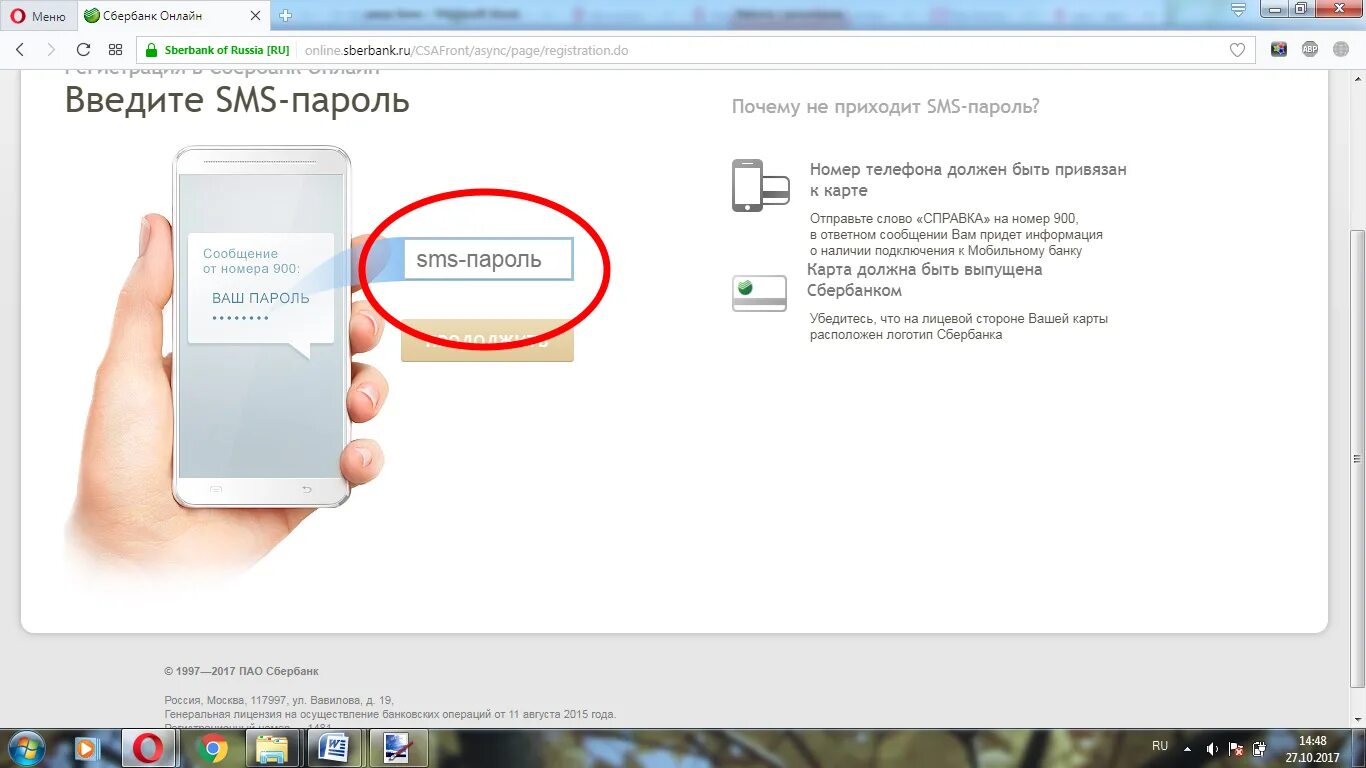1366x768 pixels.
Task: Open the File Explorer taskbar folder
Action: [272, 748]
